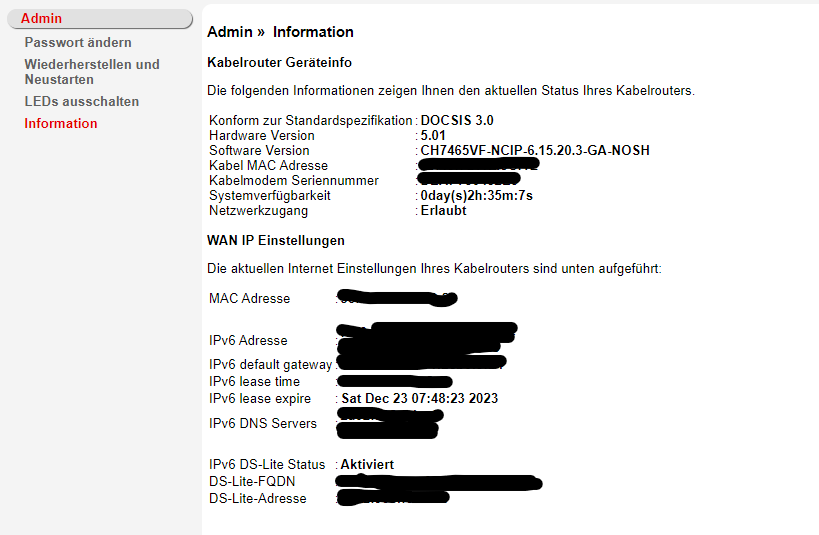Screen dimensions: 819x535
Task: Click the Hardware Version value 5.01
Action: click(x=433, y=135)
